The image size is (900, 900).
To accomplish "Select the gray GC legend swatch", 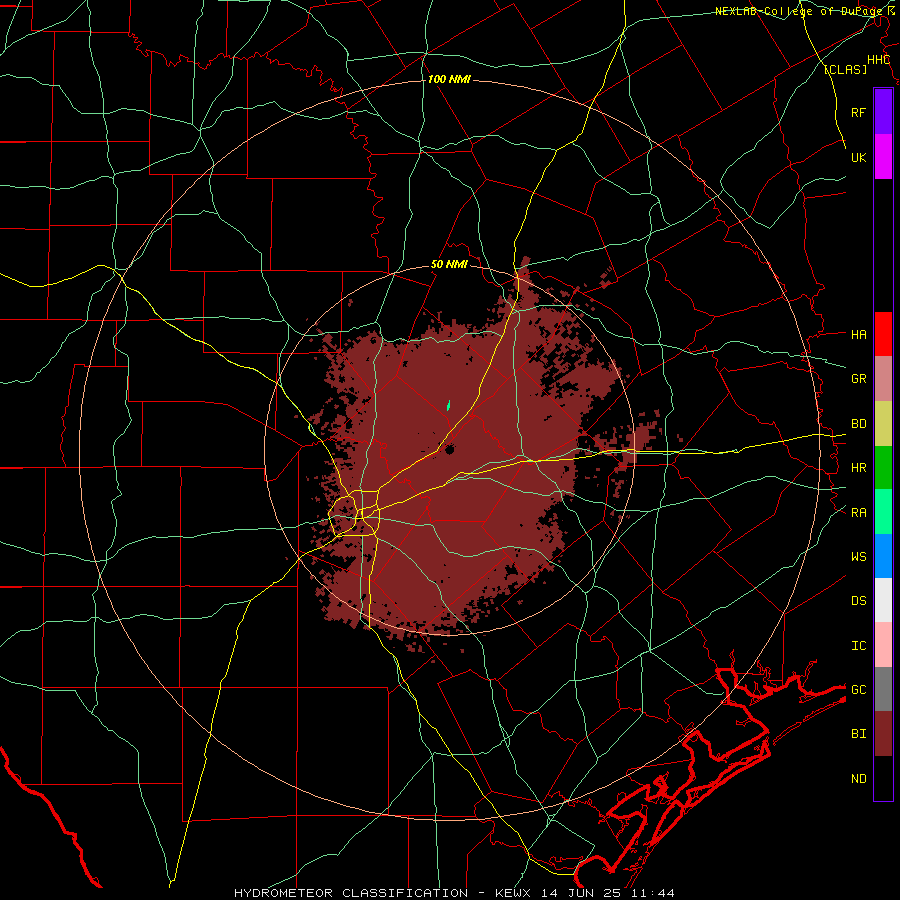I will [883, 689].
